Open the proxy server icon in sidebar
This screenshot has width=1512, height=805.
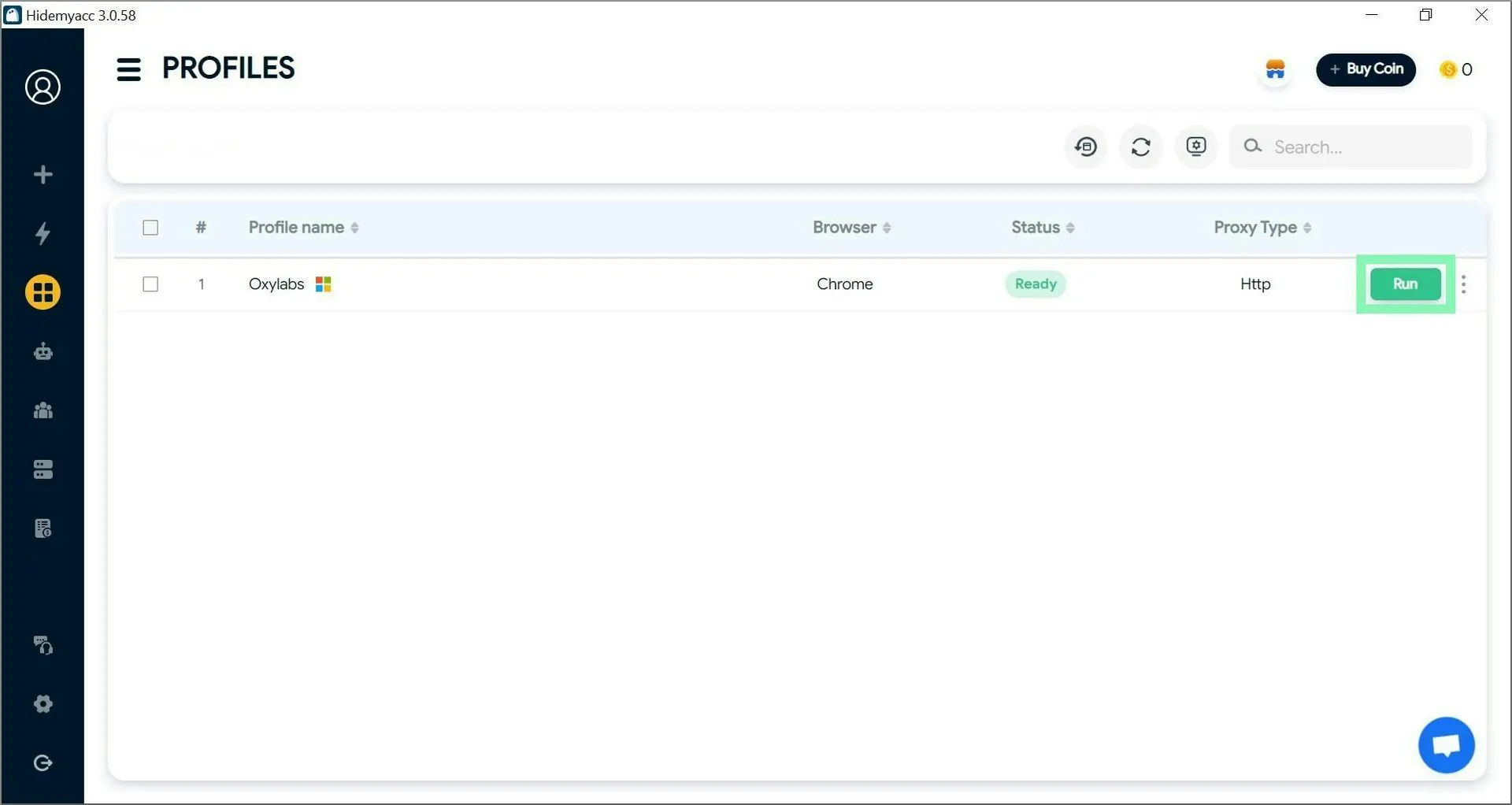tap(43, 469)
